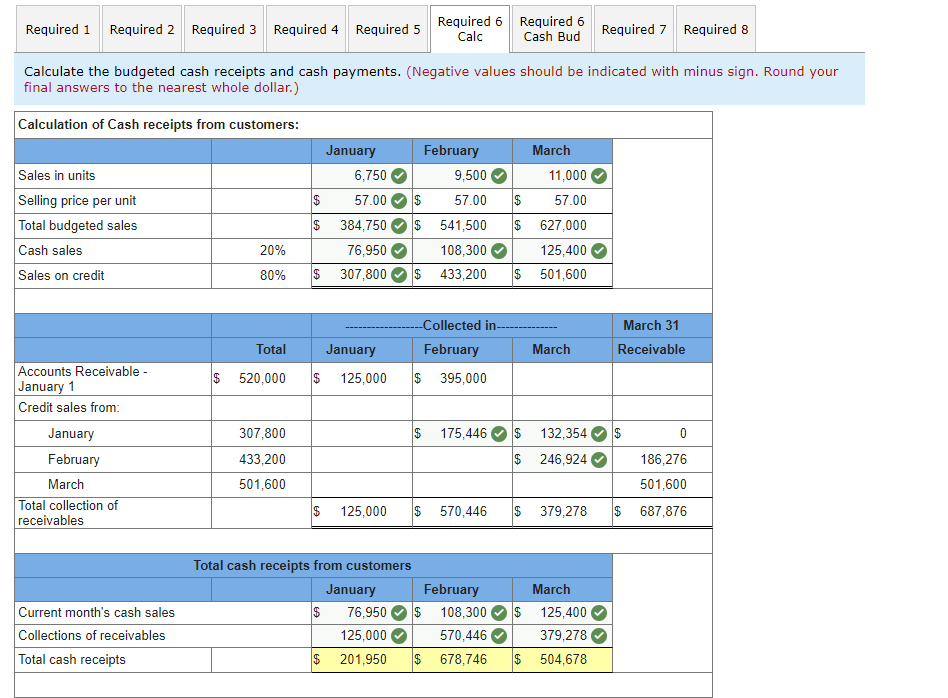Viewport: 948px width, 698px height.
Task: Click checkmark beside 175,446 February collection
Action: [x=499, y=434]
